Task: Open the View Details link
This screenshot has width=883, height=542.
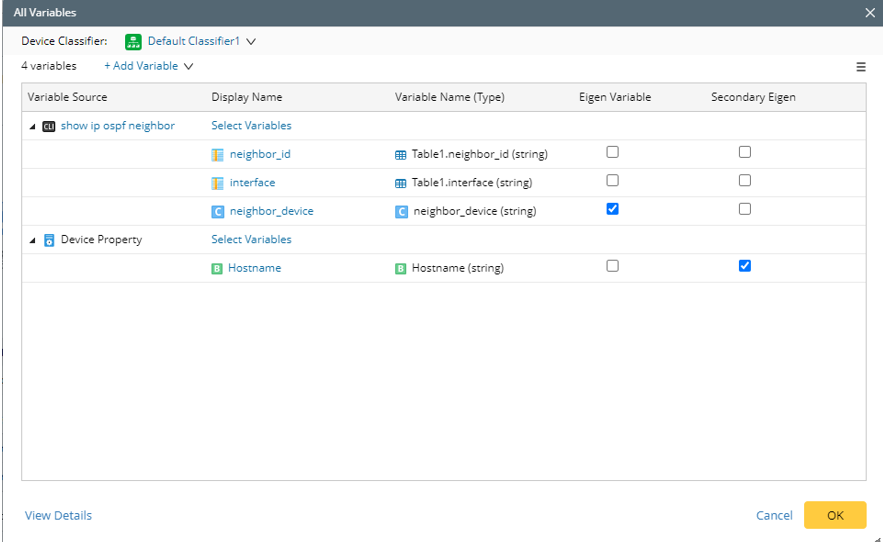Action: (58, 515)
